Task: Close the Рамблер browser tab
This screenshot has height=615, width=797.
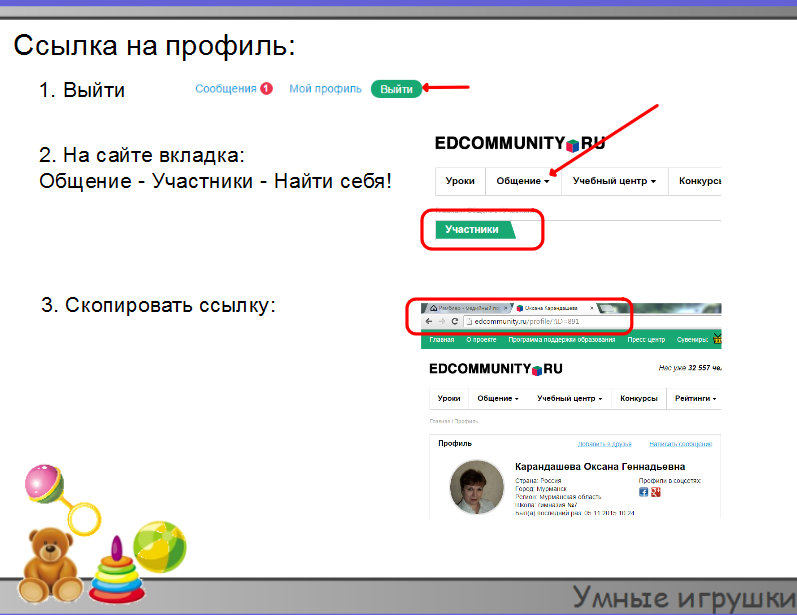Action: point(505,308)
